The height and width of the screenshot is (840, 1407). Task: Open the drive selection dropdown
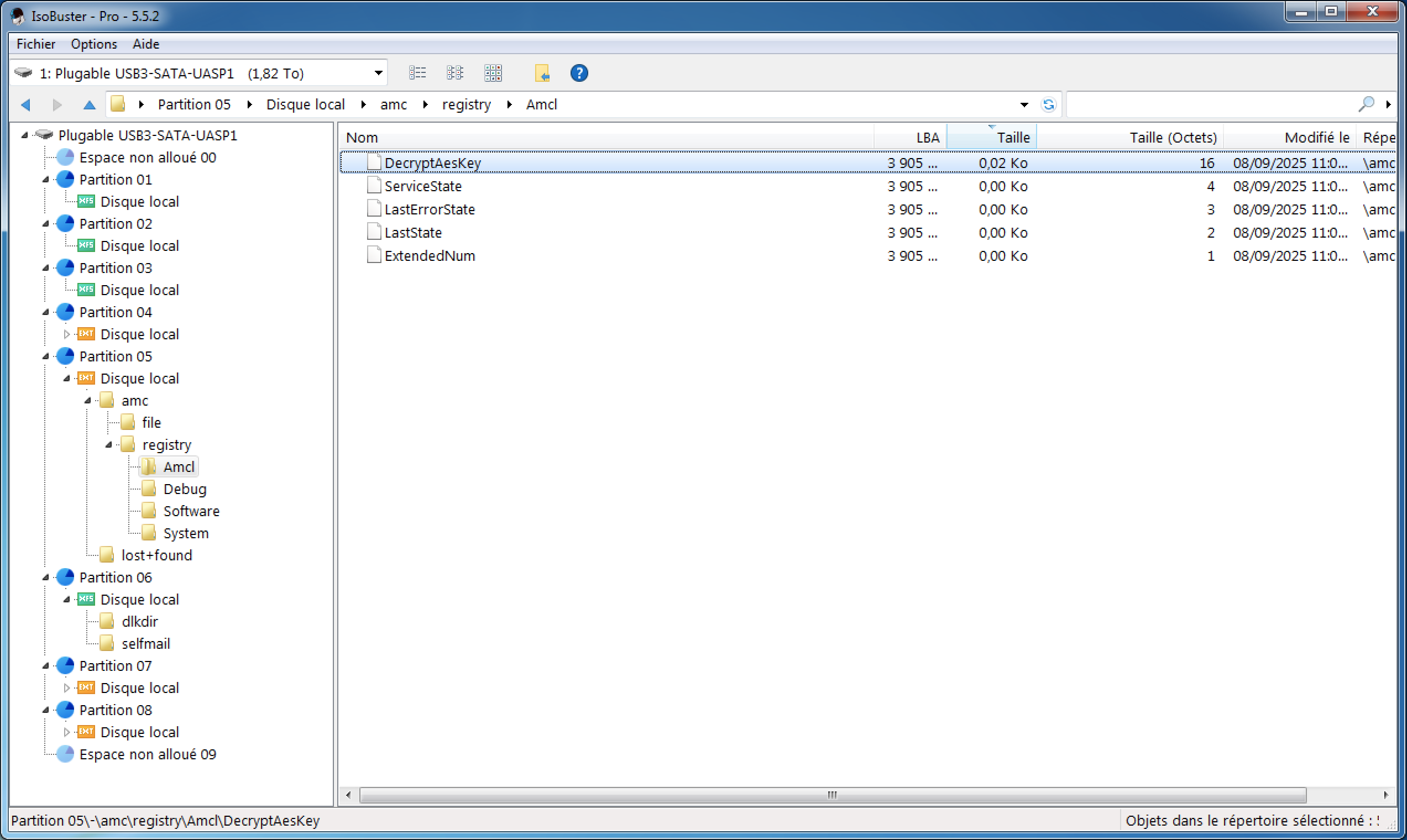378,73
